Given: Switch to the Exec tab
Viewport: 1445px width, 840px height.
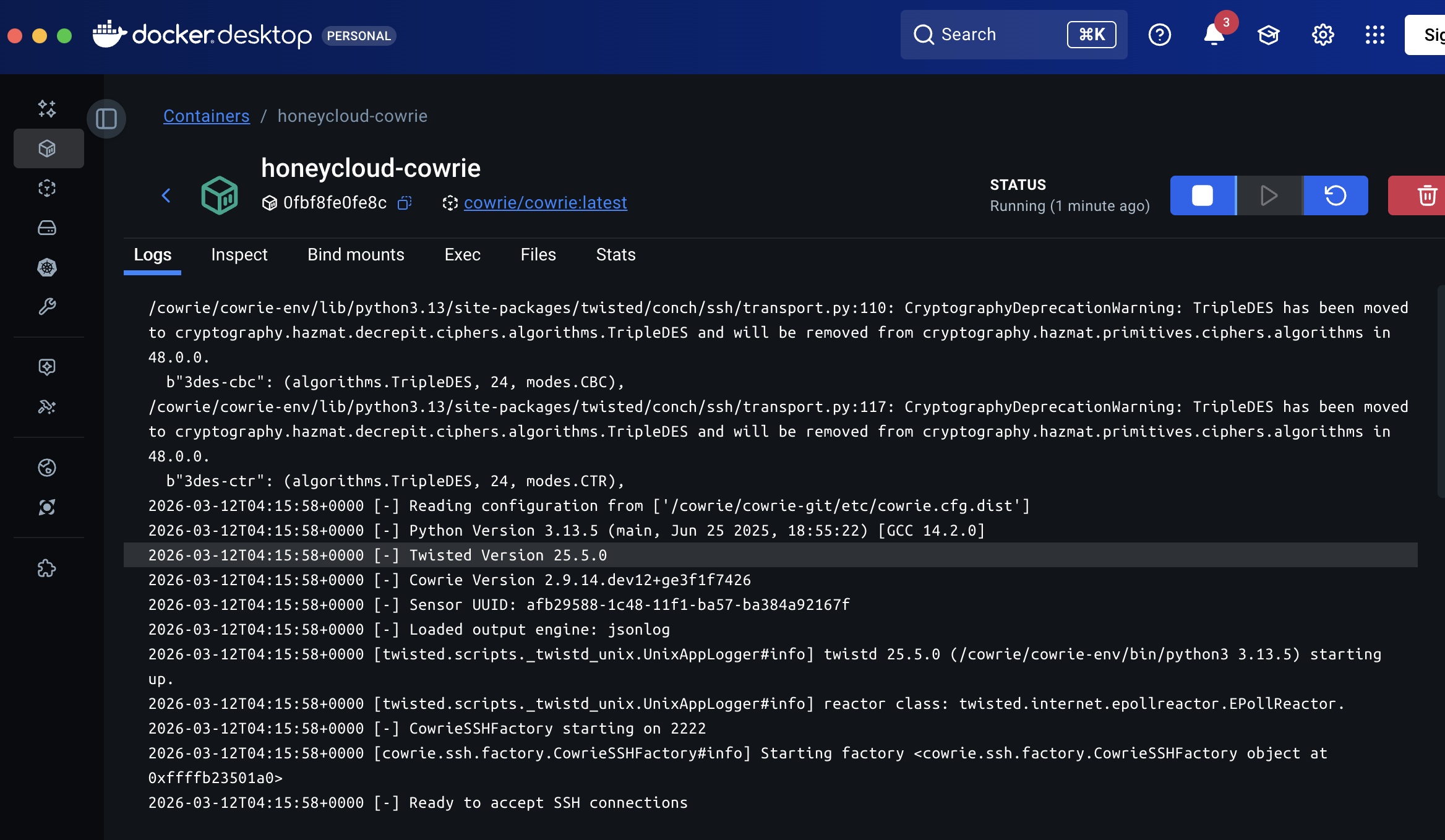Looking at the screenshot, I should [x=463, y=255].
